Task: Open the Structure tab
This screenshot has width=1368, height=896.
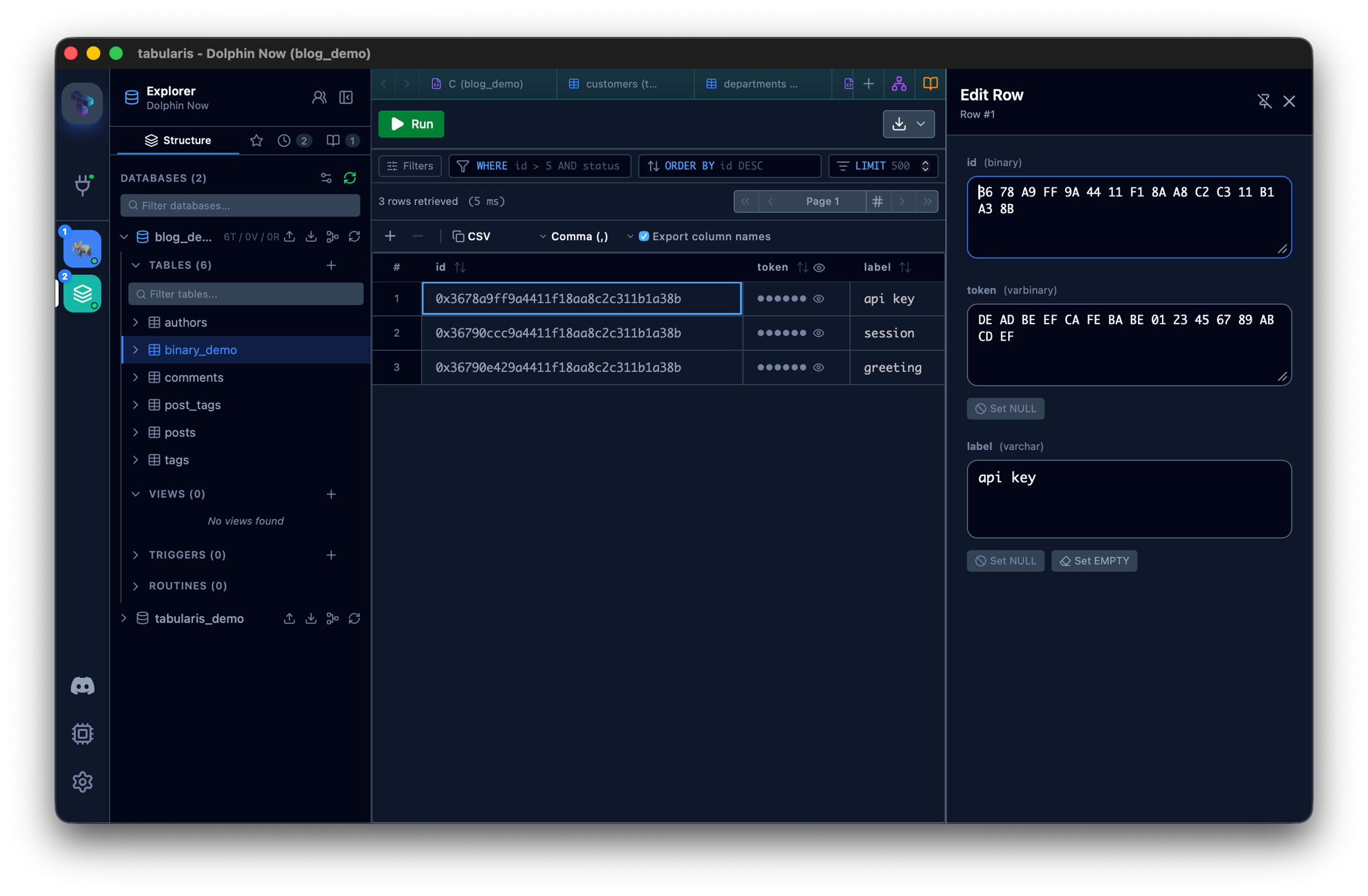Action: (178, 140)
